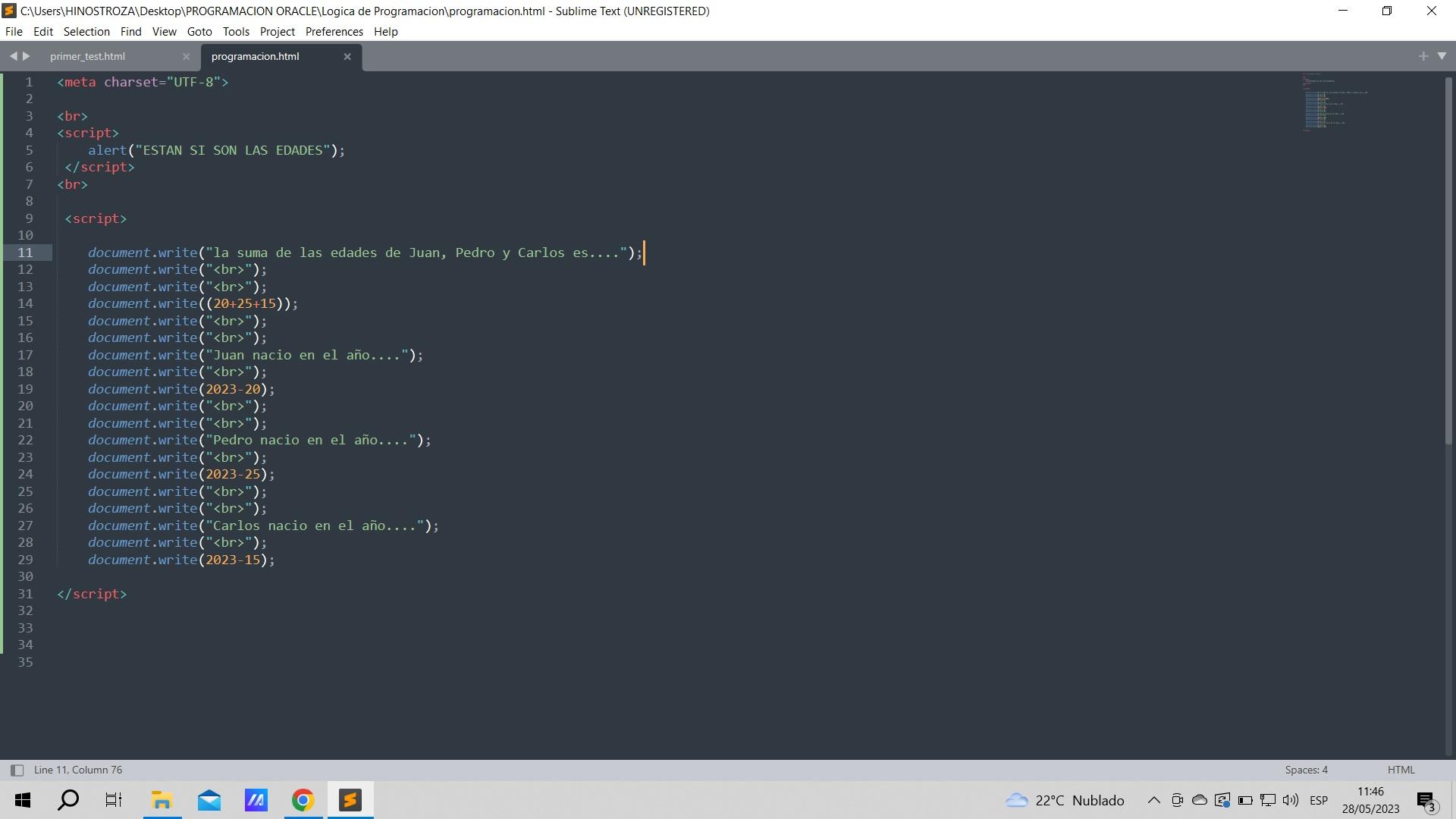The image size is (1456, 819).
Task: Click the "la suma de las edades" string
Action: coord(416,253)
